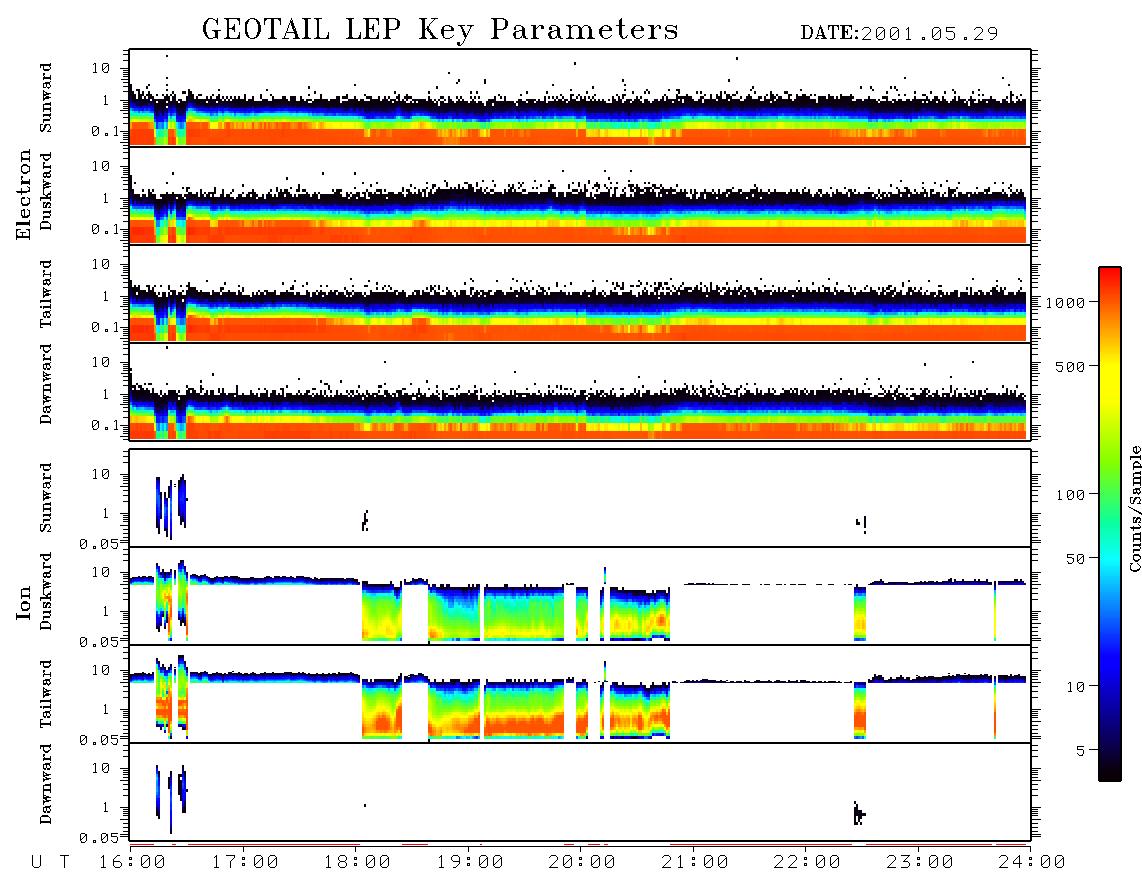Click the Electron Sunward spectrogram panel
Viewport: 1142px width, 880px height.
tap(580, 98)
